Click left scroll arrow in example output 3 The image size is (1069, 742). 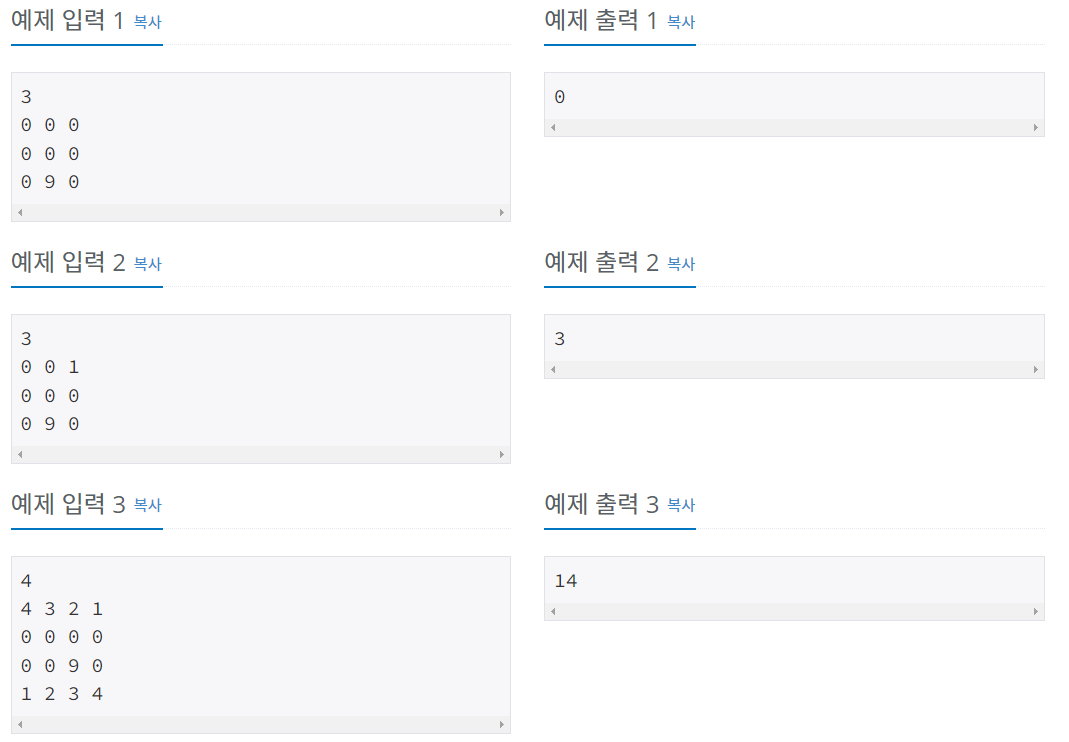click(x=553, y=611)
